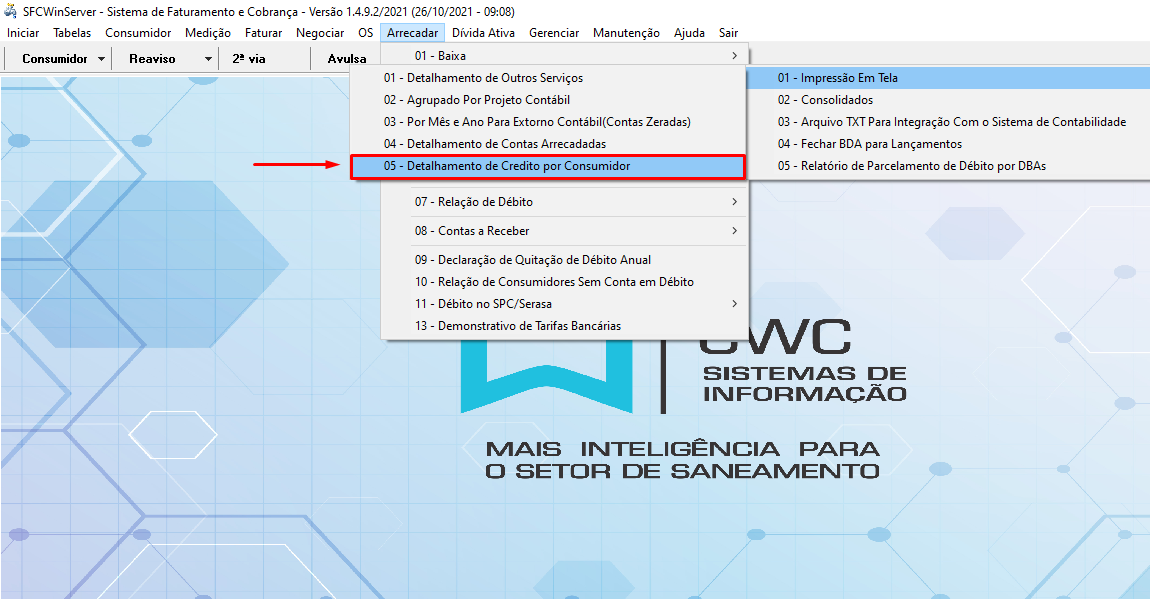Click 01 - Detalhamento de Outros Serviços
This screenshot has height=599, width=1150.
click(x=483, y=78)
